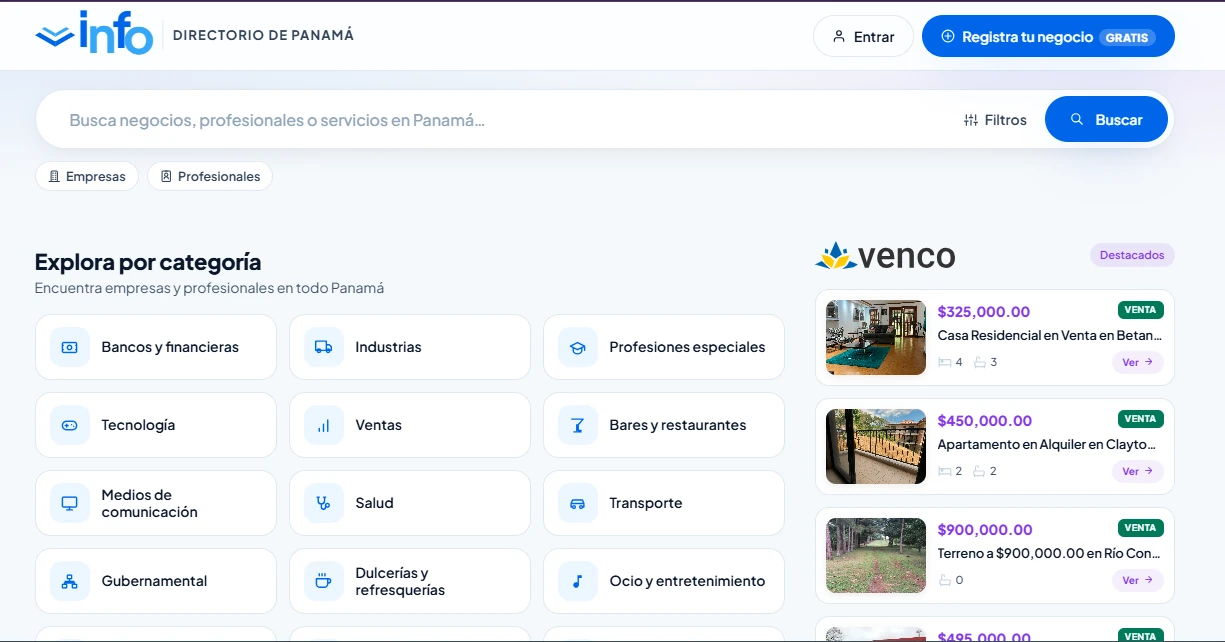Screen dimensions: 1225x642
Task: Open Registra tu negocio GRATIS
Action: pyautogui.click(x=1048, y=36)
